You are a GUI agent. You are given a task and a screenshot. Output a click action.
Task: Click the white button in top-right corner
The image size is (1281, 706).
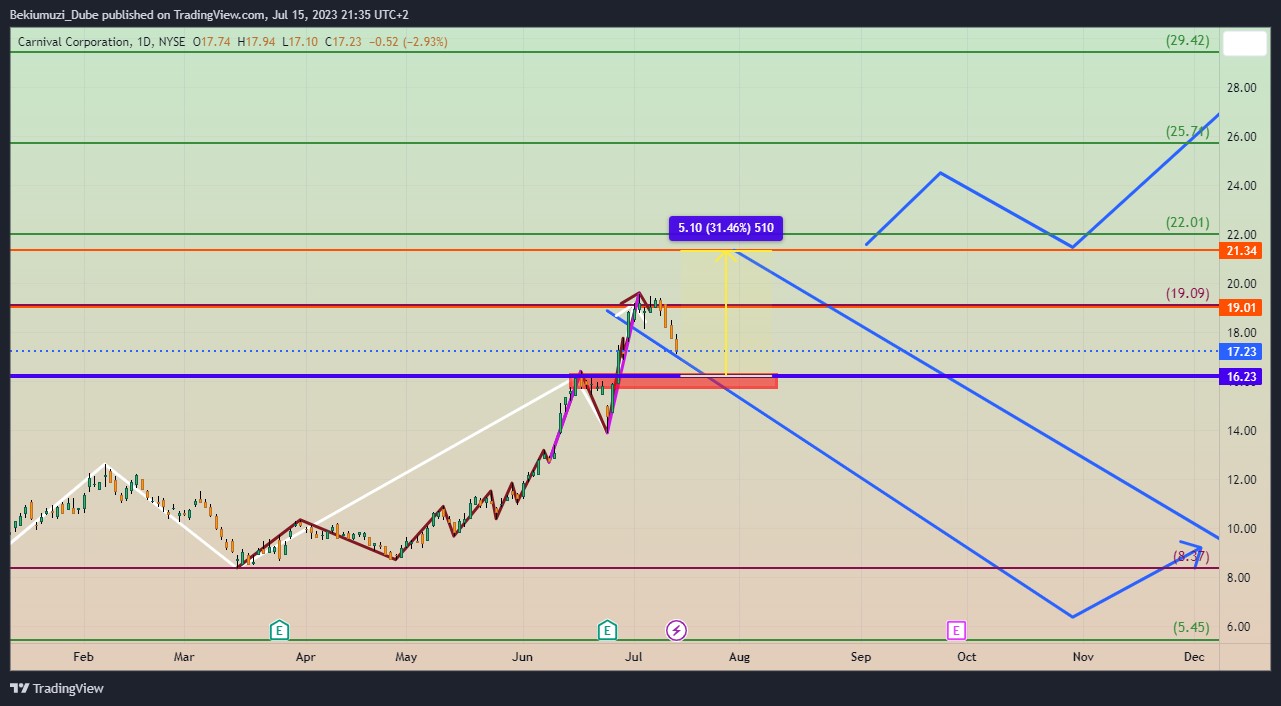click(x=1244, y=43)
